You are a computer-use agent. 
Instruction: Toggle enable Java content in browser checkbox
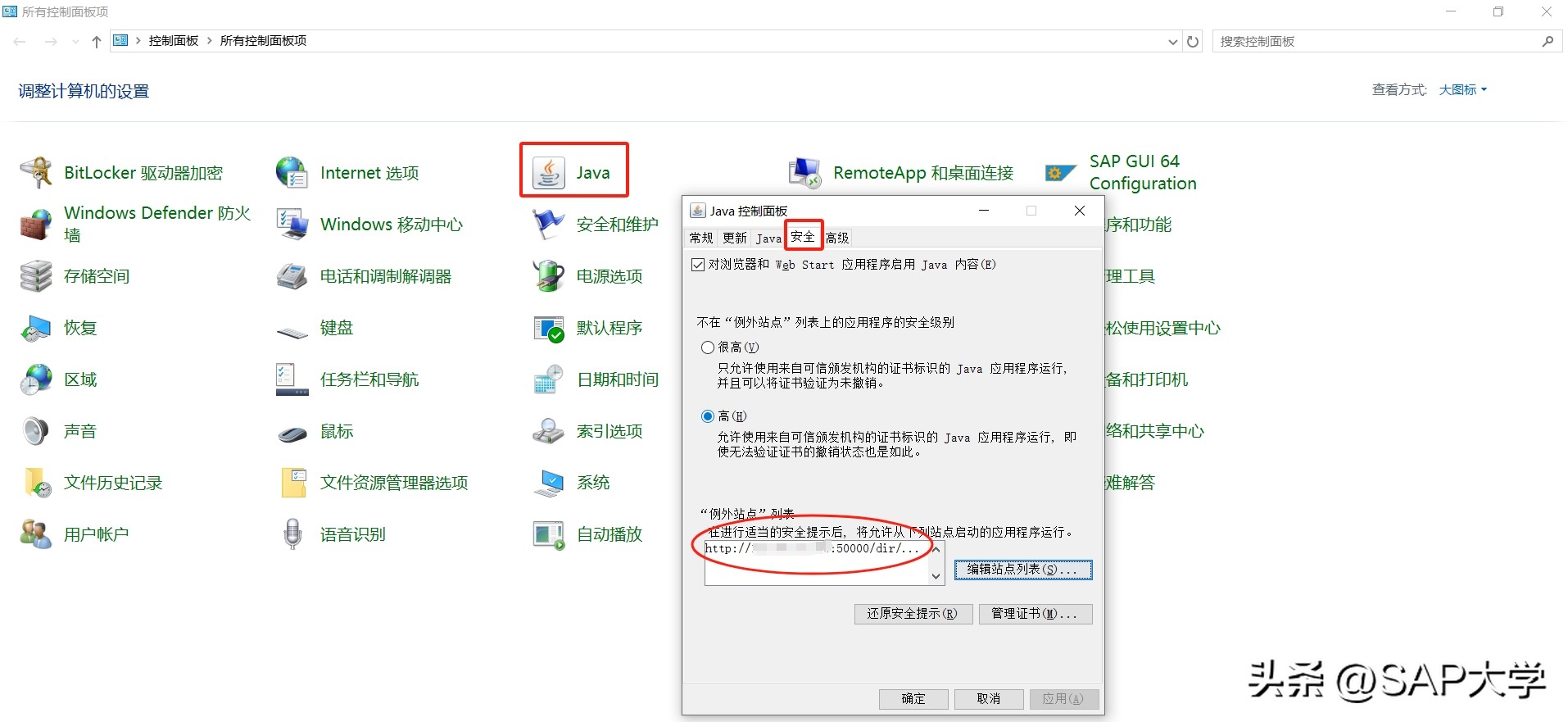click(698, 265)
